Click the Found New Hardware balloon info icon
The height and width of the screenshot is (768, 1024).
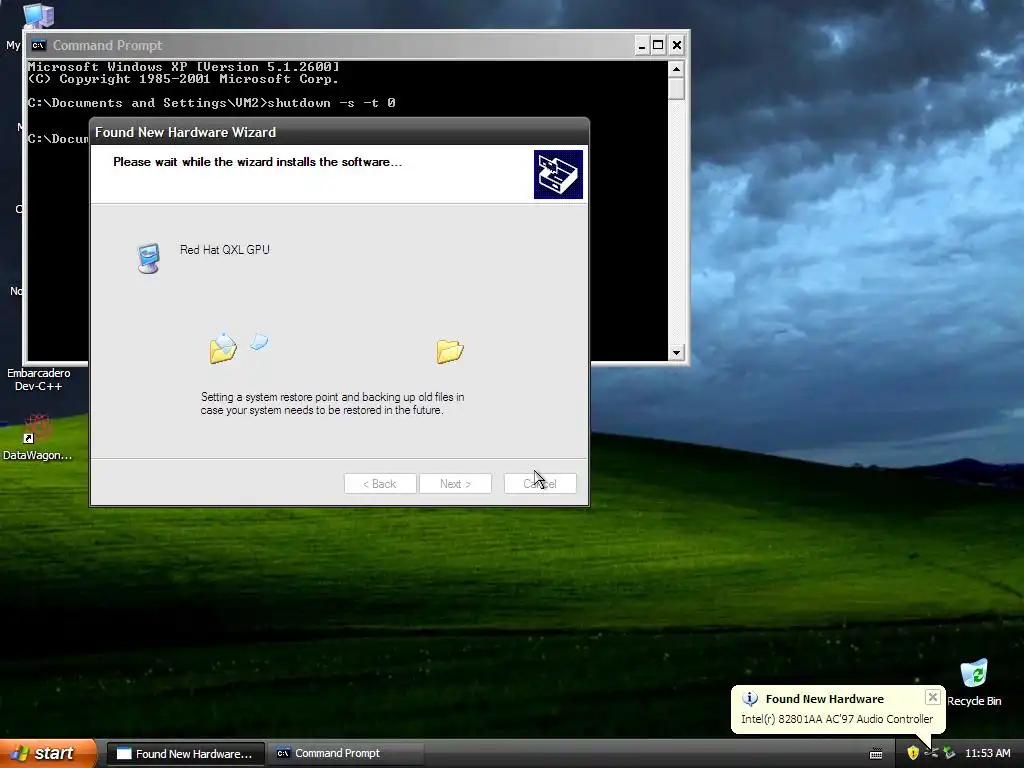click(750, 699)
